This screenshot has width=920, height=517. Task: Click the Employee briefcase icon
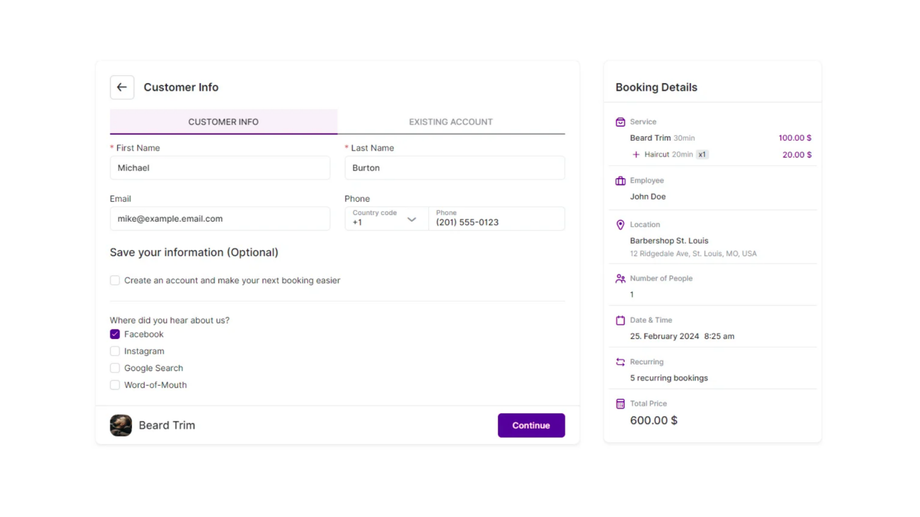[x=620, y=181]
